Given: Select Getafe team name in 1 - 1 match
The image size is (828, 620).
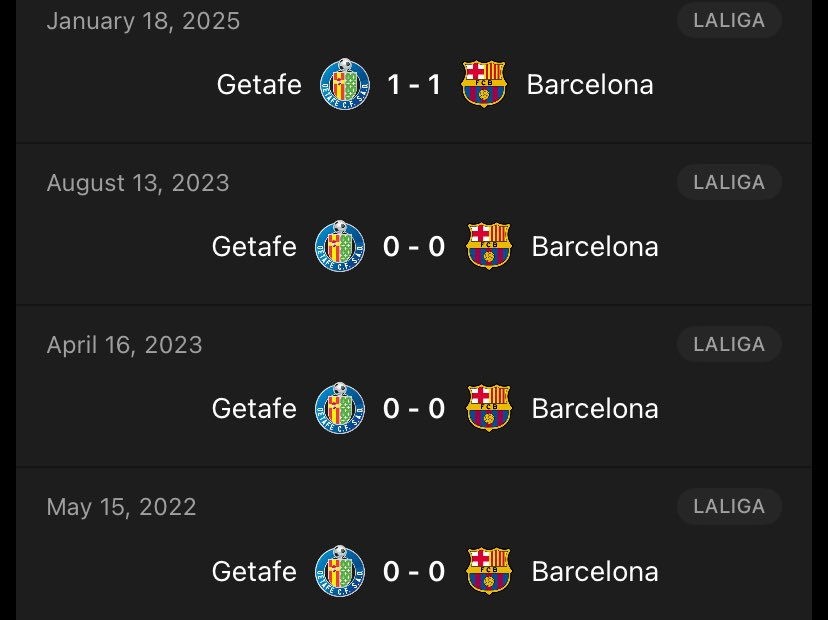Looking at the screenshot, I should tap(259, 84).
